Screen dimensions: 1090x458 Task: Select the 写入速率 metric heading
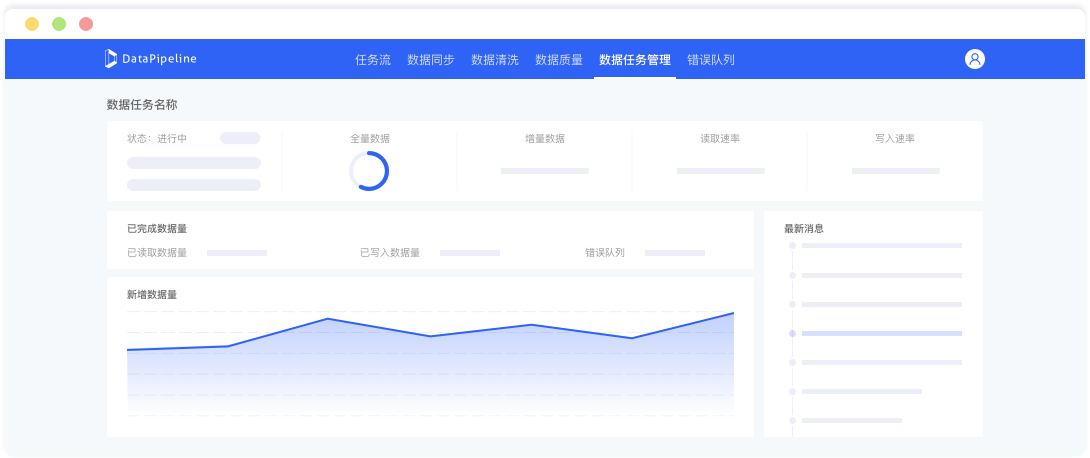point(895,139)
